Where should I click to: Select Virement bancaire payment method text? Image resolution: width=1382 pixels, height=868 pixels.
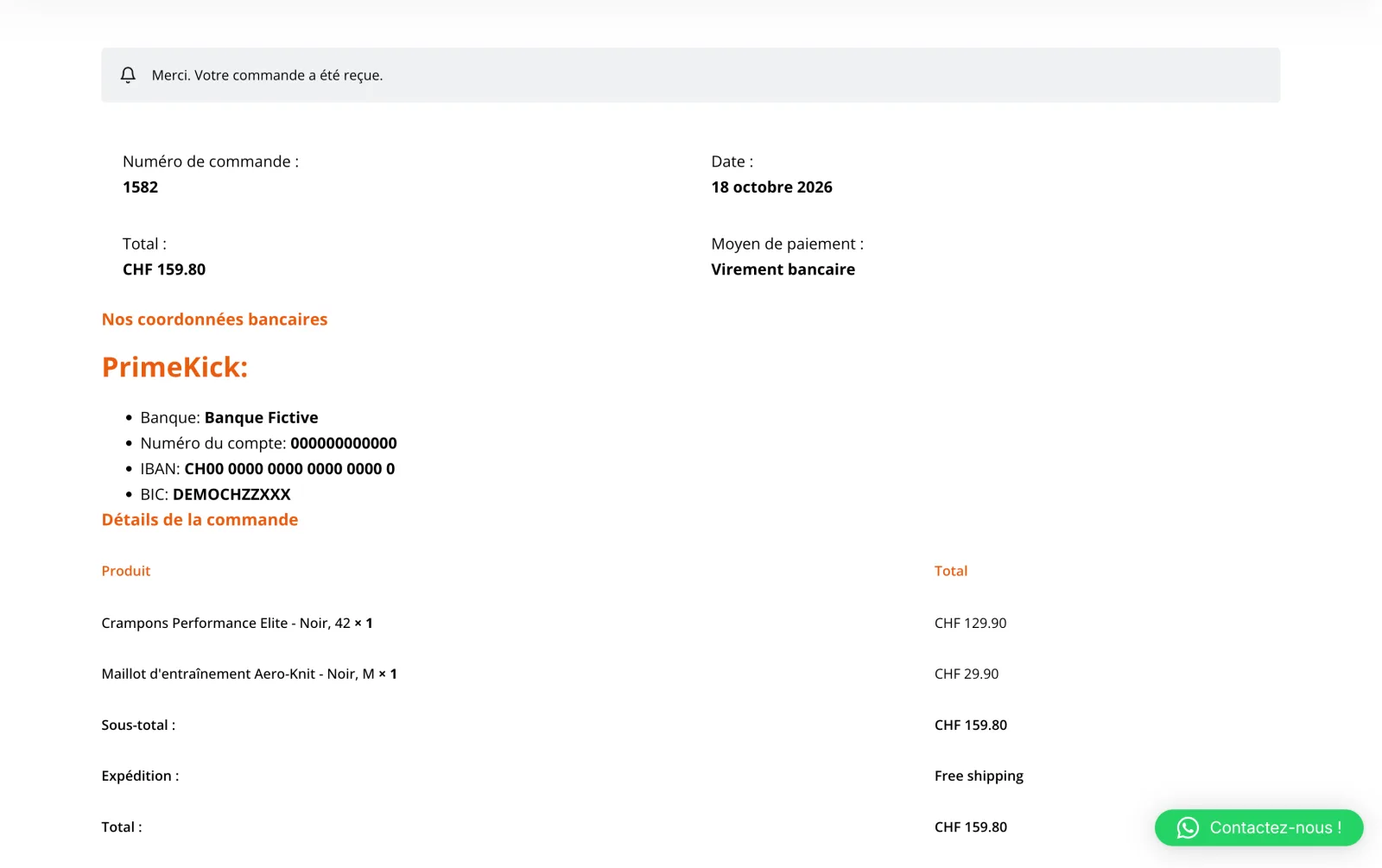click(x=783, y=269)
